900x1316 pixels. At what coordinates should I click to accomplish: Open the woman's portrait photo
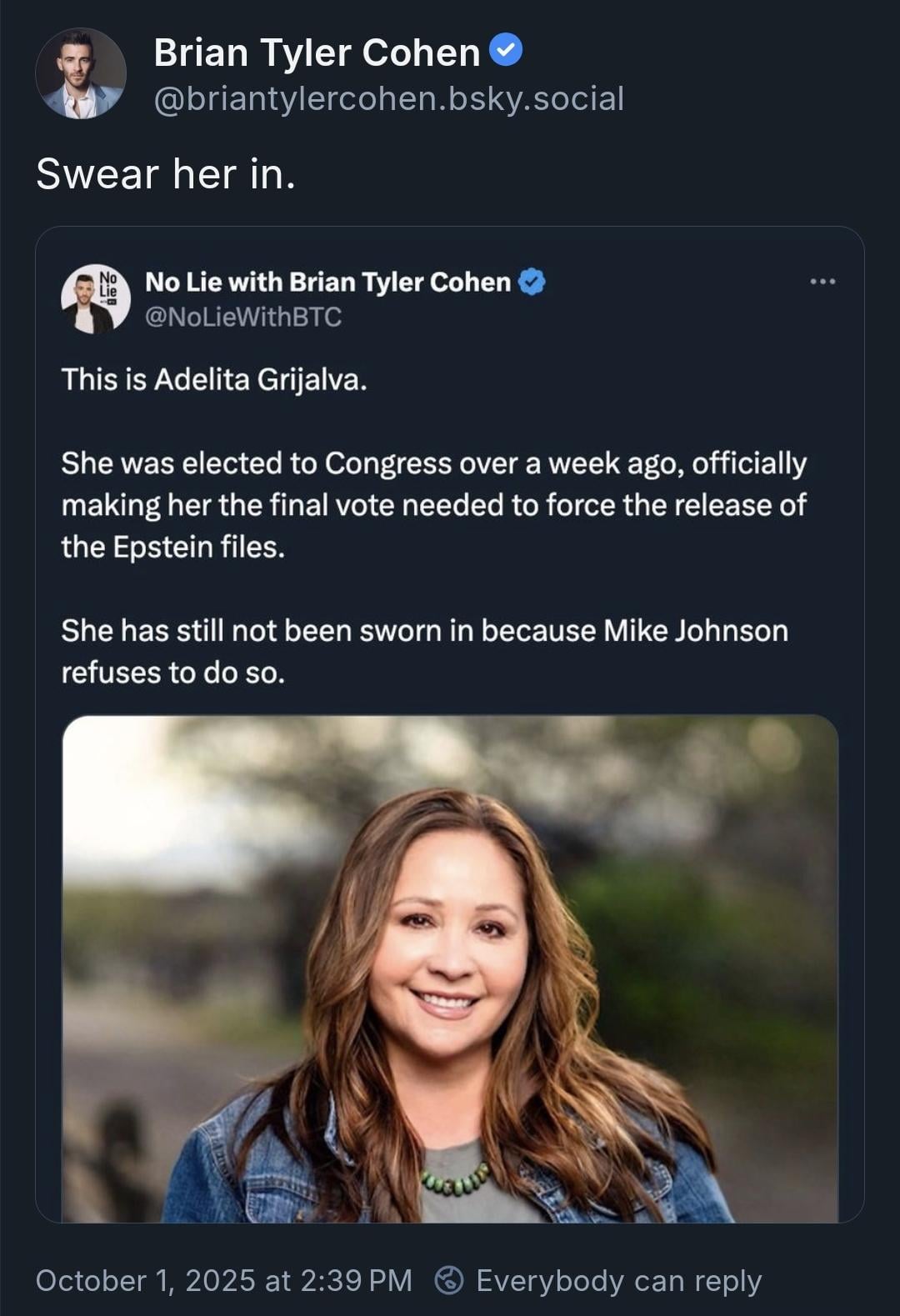450,967
